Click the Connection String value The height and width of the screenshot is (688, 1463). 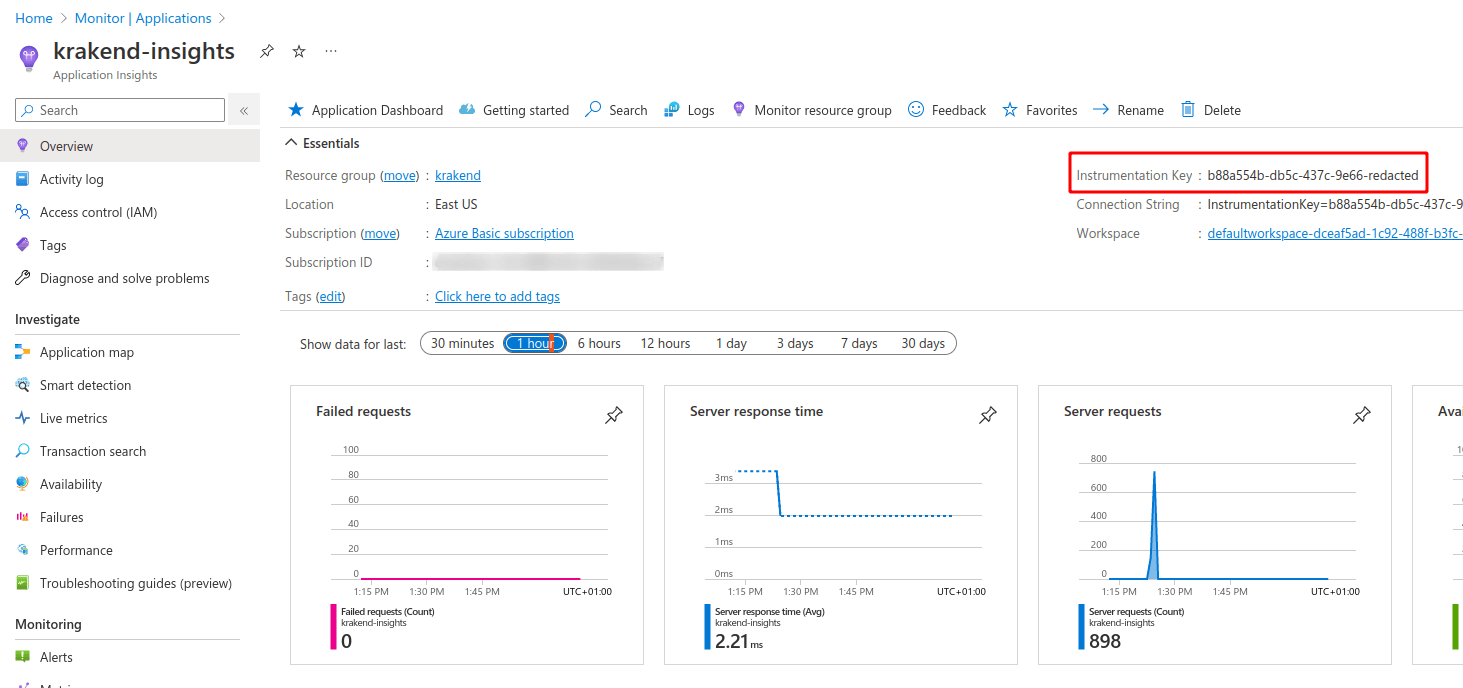click(x=1335, y=204)
